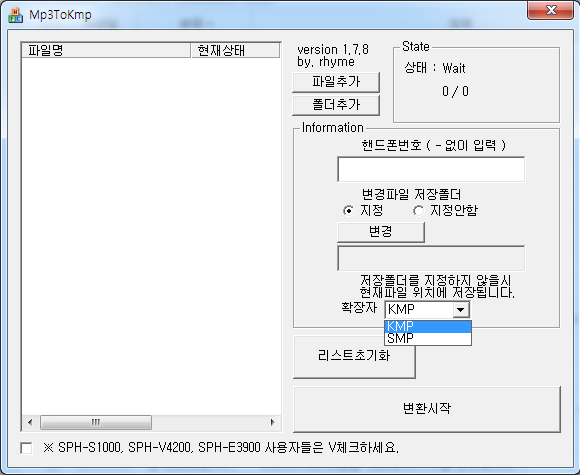Click the 파일명 column header

[106, 50]
